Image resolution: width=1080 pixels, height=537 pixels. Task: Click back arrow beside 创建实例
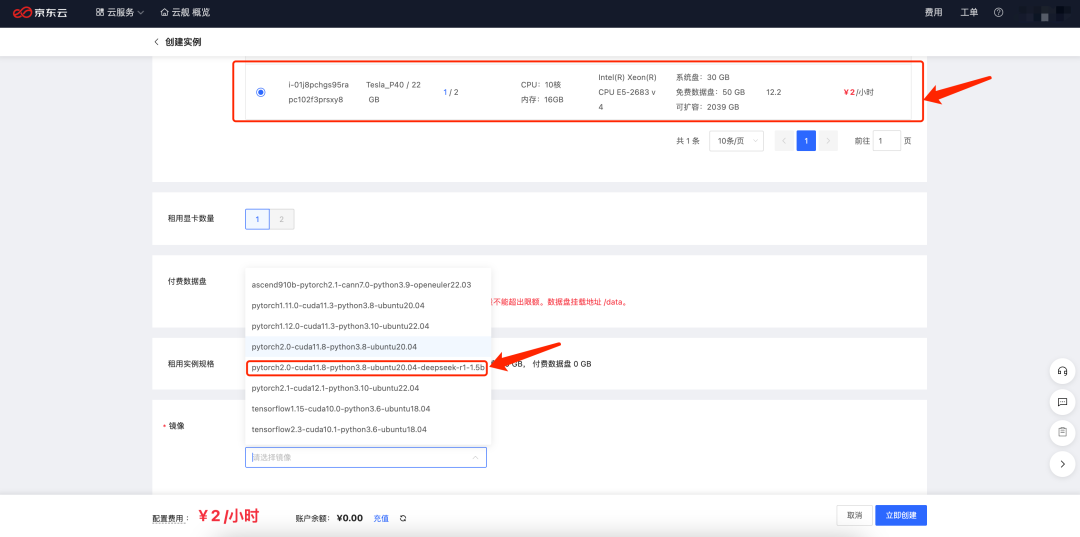(x=156, y=42)
